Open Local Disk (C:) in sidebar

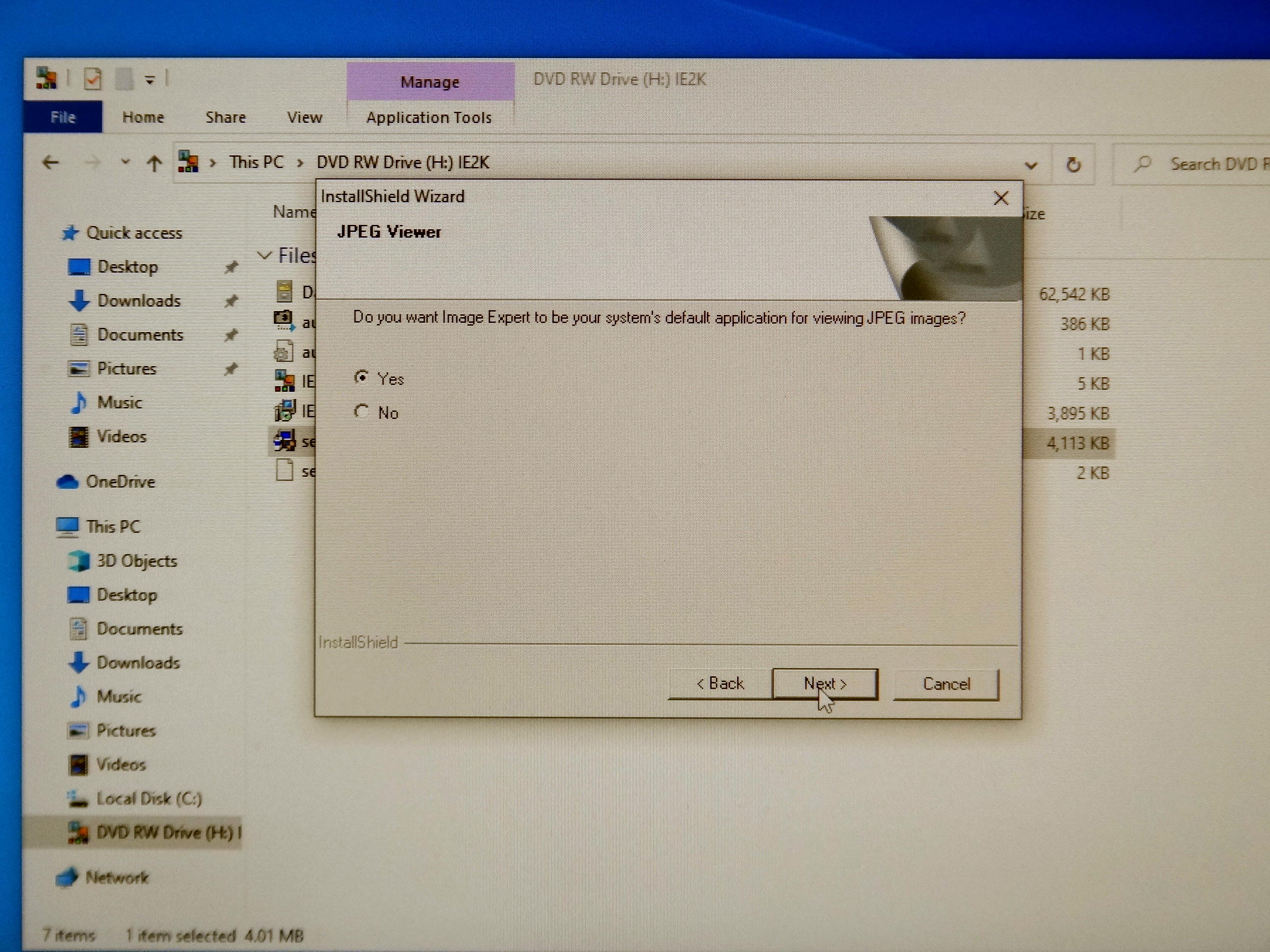[x=149, y=798]
